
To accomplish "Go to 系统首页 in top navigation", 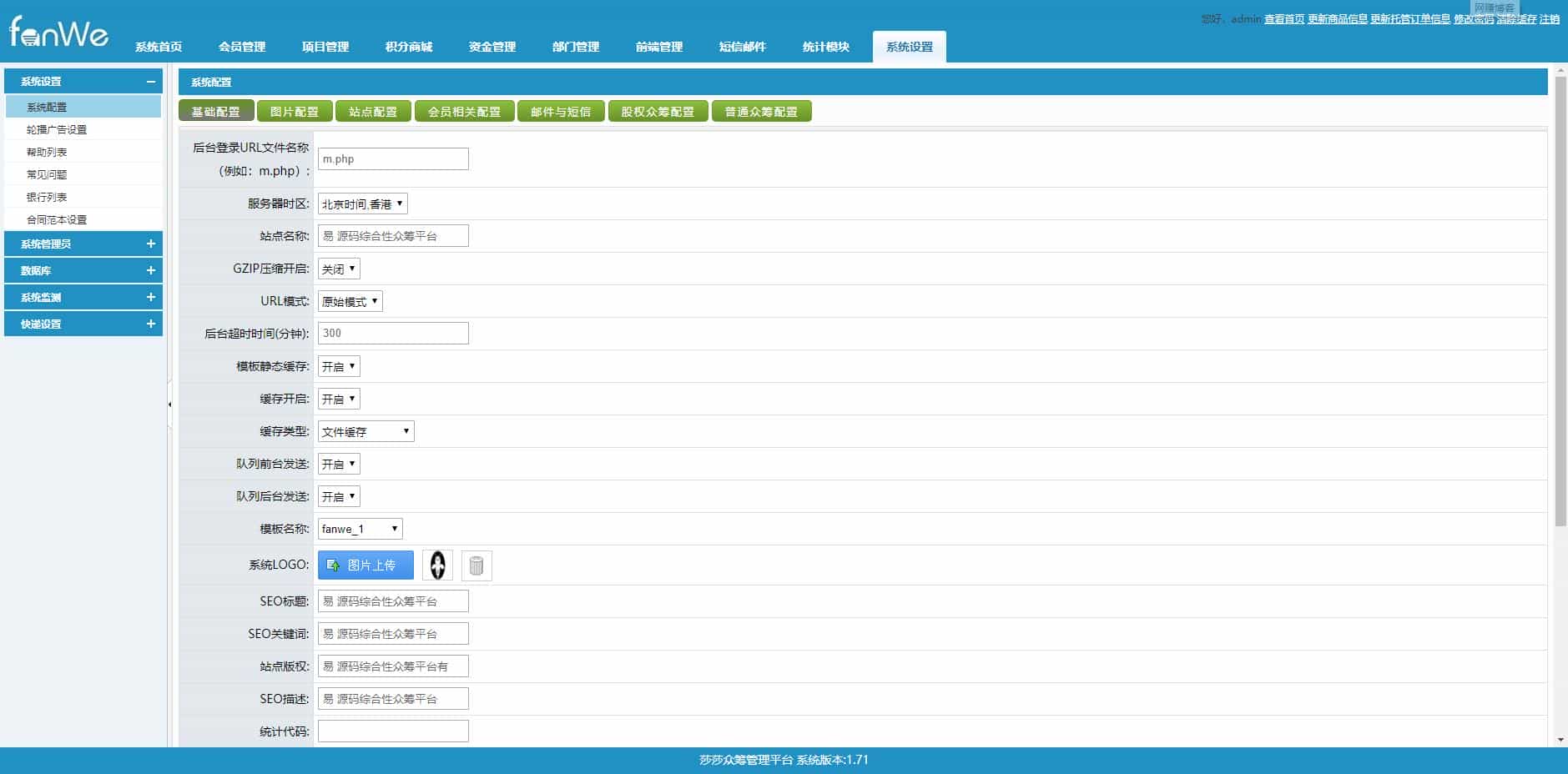I will [159, 47].
